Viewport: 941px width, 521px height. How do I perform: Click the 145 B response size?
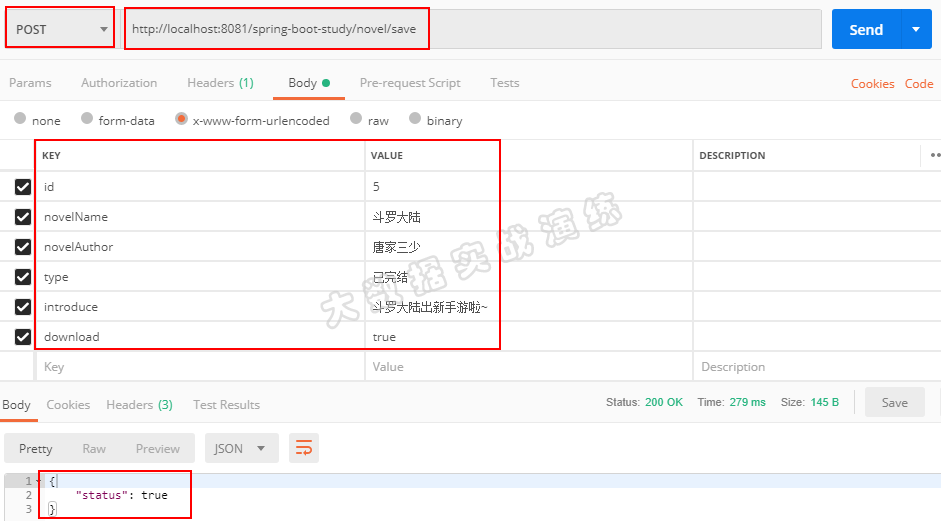[825, 402]
